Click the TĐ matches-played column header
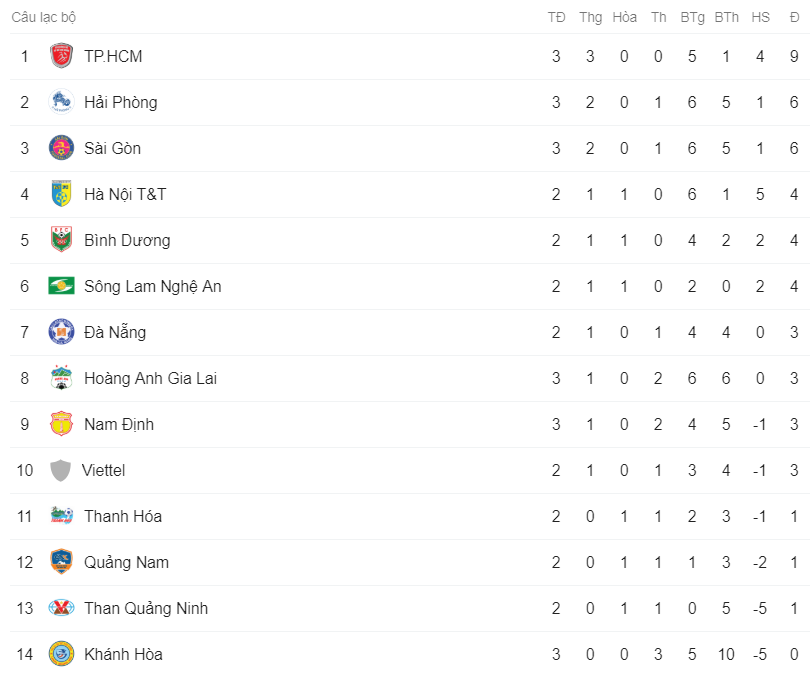810x680 pixels. pos(556,17)
